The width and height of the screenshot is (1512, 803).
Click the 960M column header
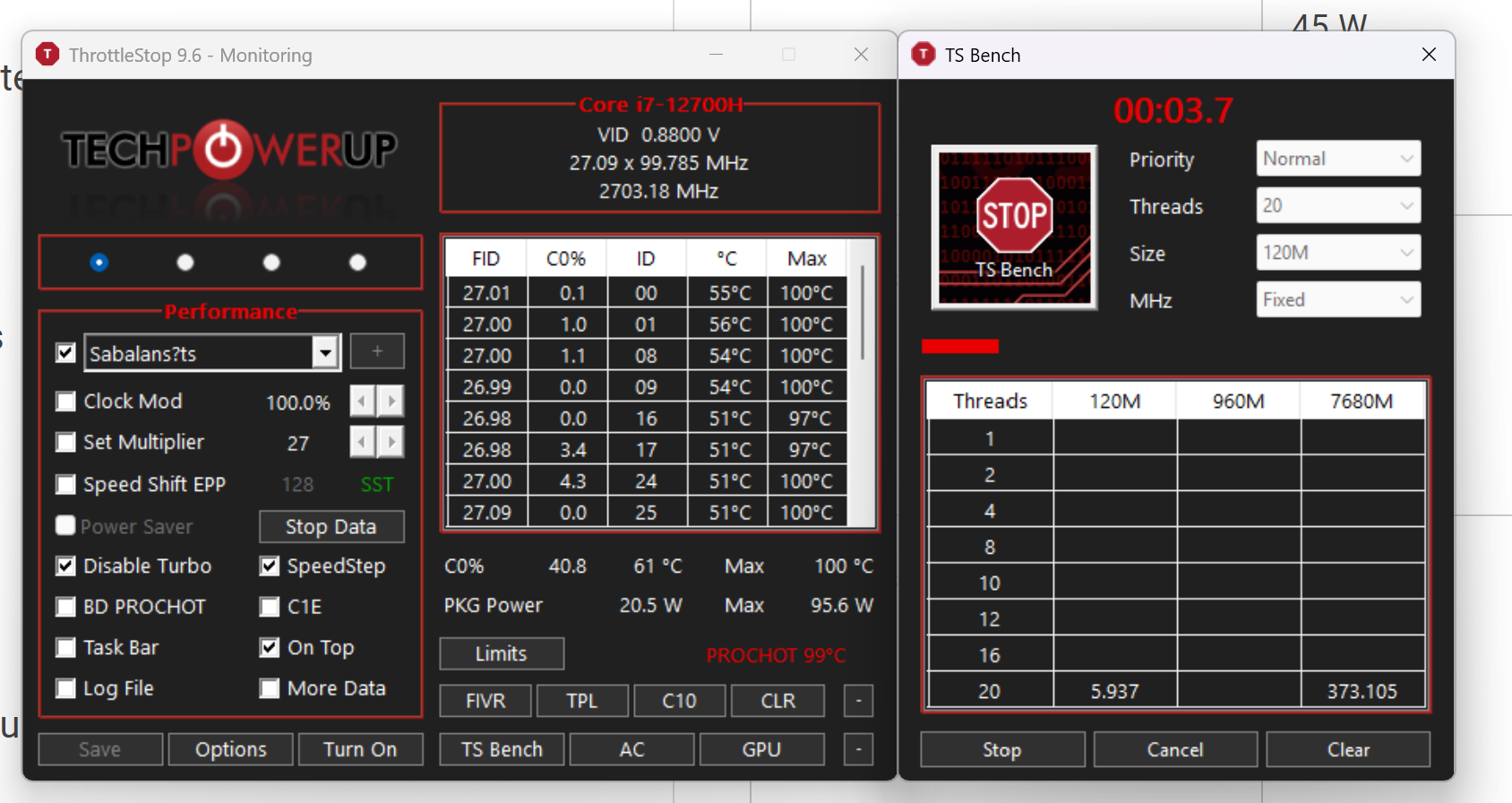1238,401
